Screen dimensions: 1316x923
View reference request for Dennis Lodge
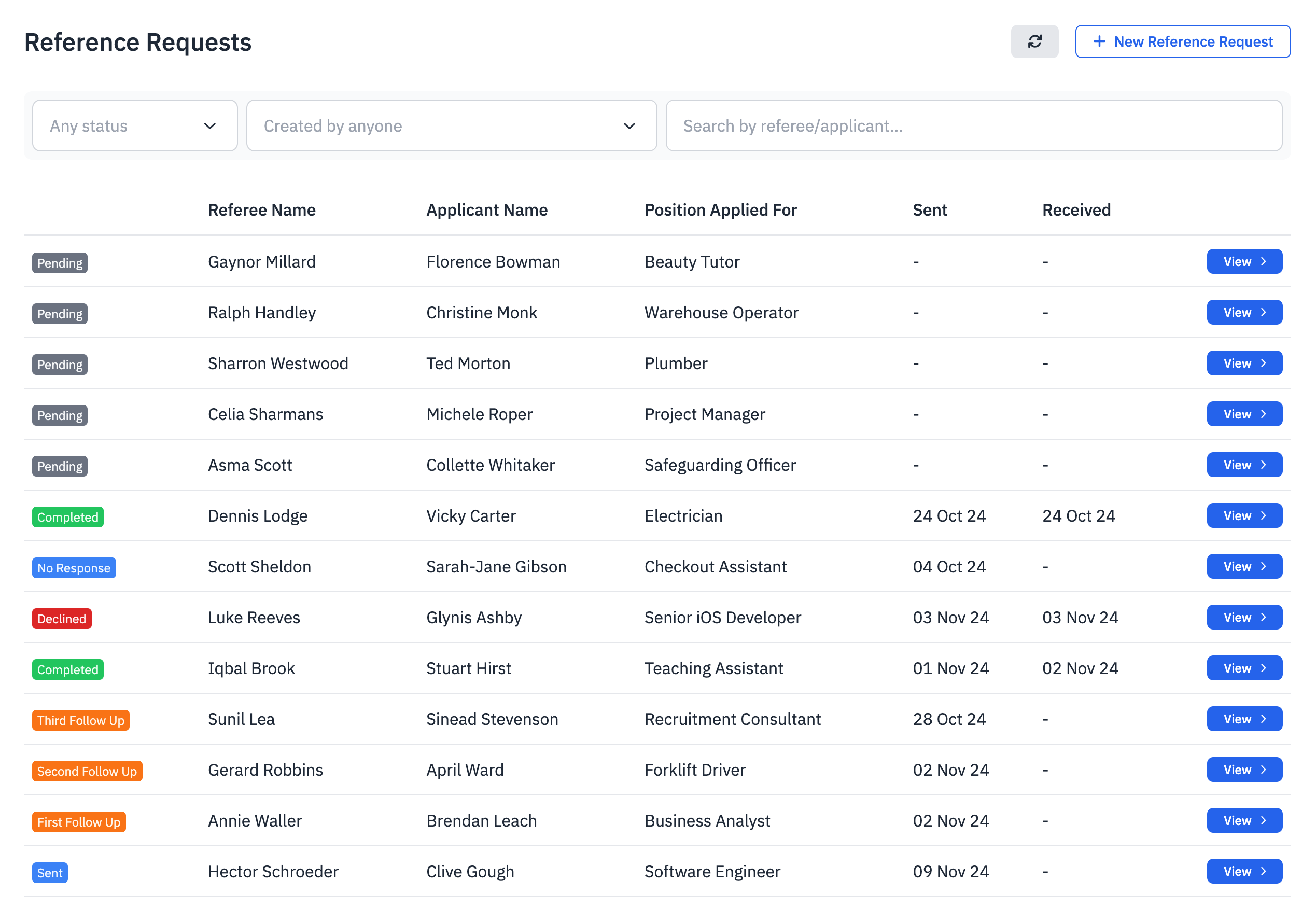tap(1245, 516)
